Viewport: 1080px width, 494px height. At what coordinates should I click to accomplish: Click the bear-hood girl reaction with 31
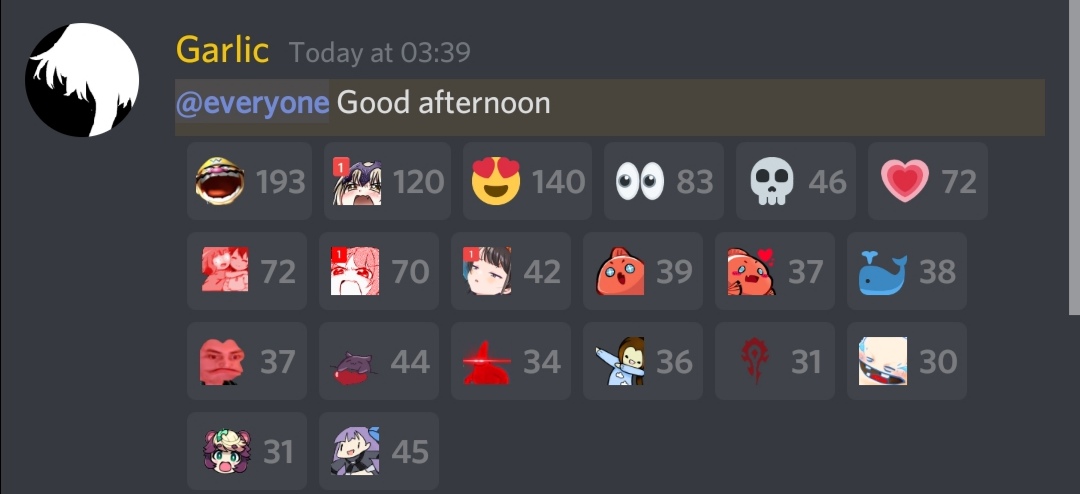pos(247,451)
